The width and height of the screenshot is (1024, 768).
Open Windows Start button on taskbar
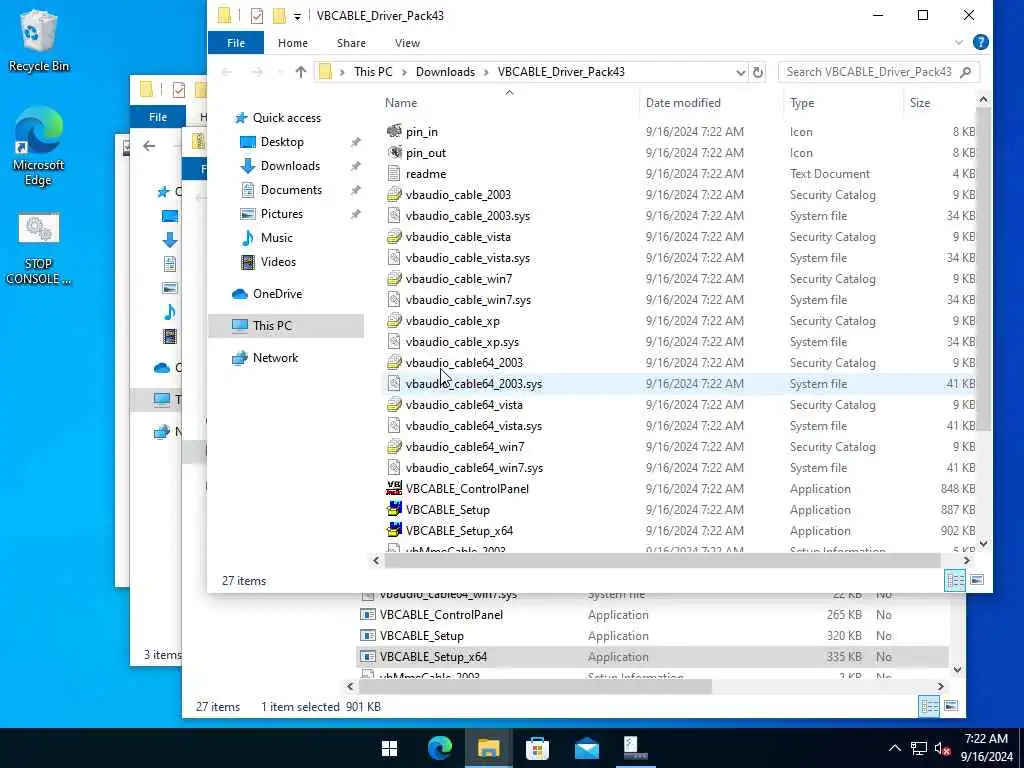point(389,748)
